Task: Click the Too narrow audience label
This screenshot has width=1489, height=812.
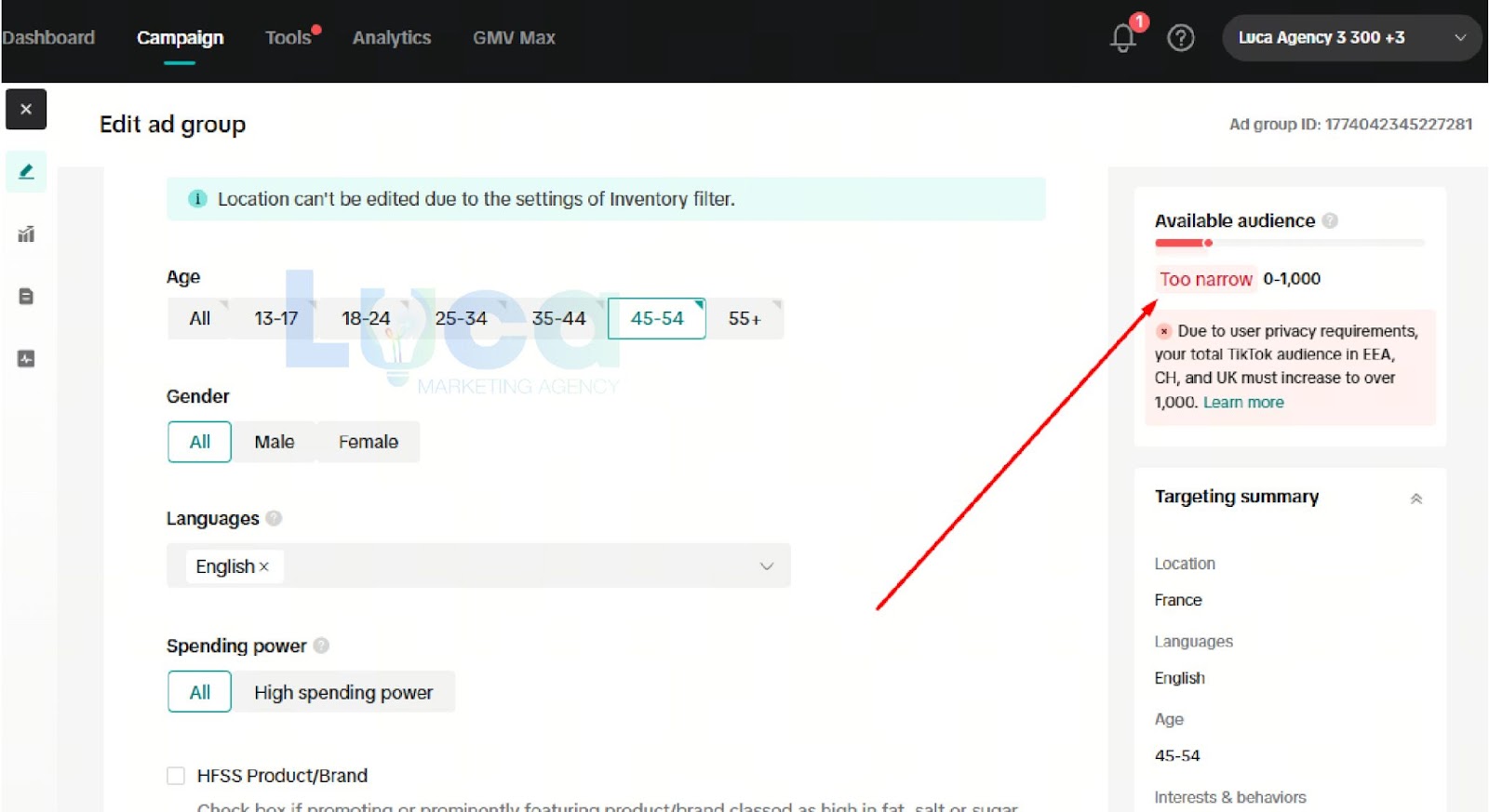Action: pyautogui.click(x=1206, y=279)
